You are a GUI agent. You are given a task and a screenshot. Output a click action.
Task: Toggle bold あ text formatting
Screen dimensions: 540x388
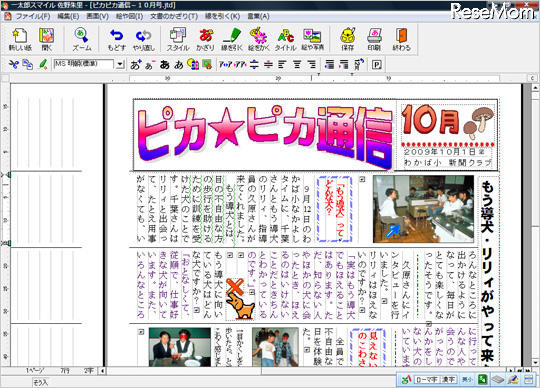point(165,64)
